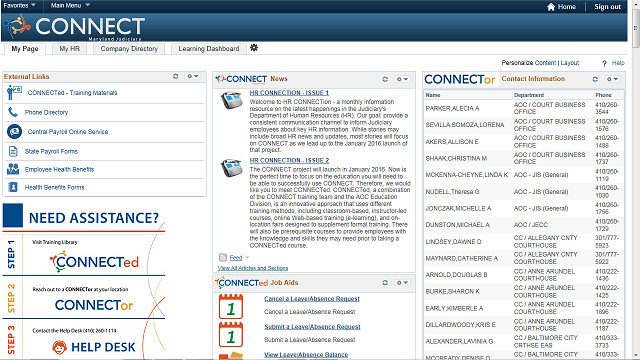Open the External Links panel options dropdown

[192, 76]
